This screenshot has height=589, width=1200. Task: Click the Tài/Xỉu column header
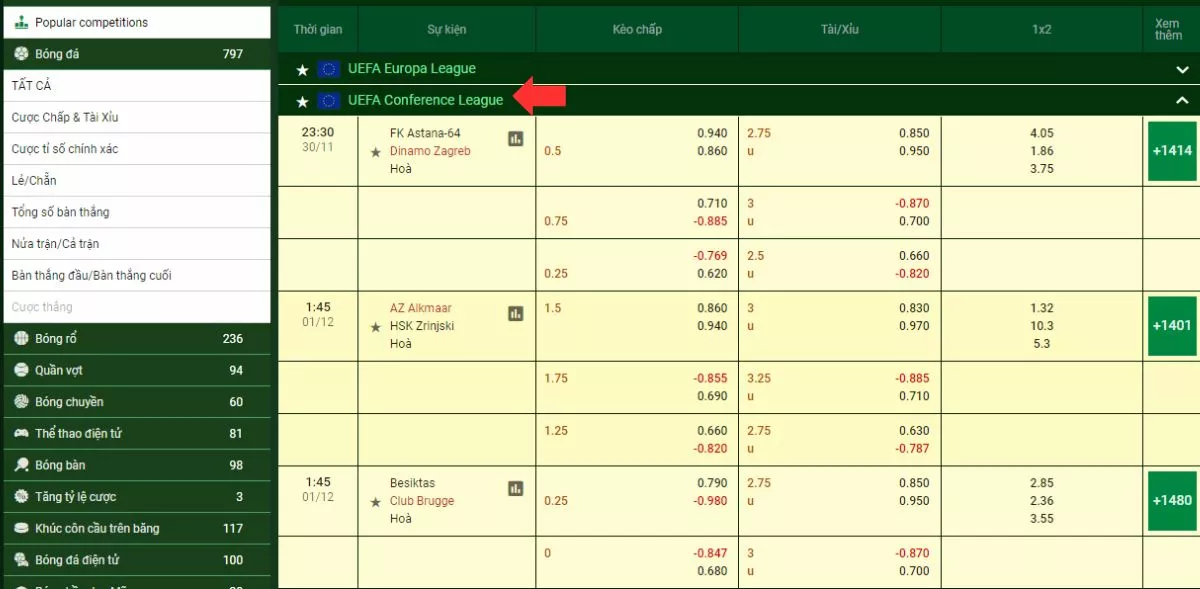pyautogui.click(x=840, y=30)
